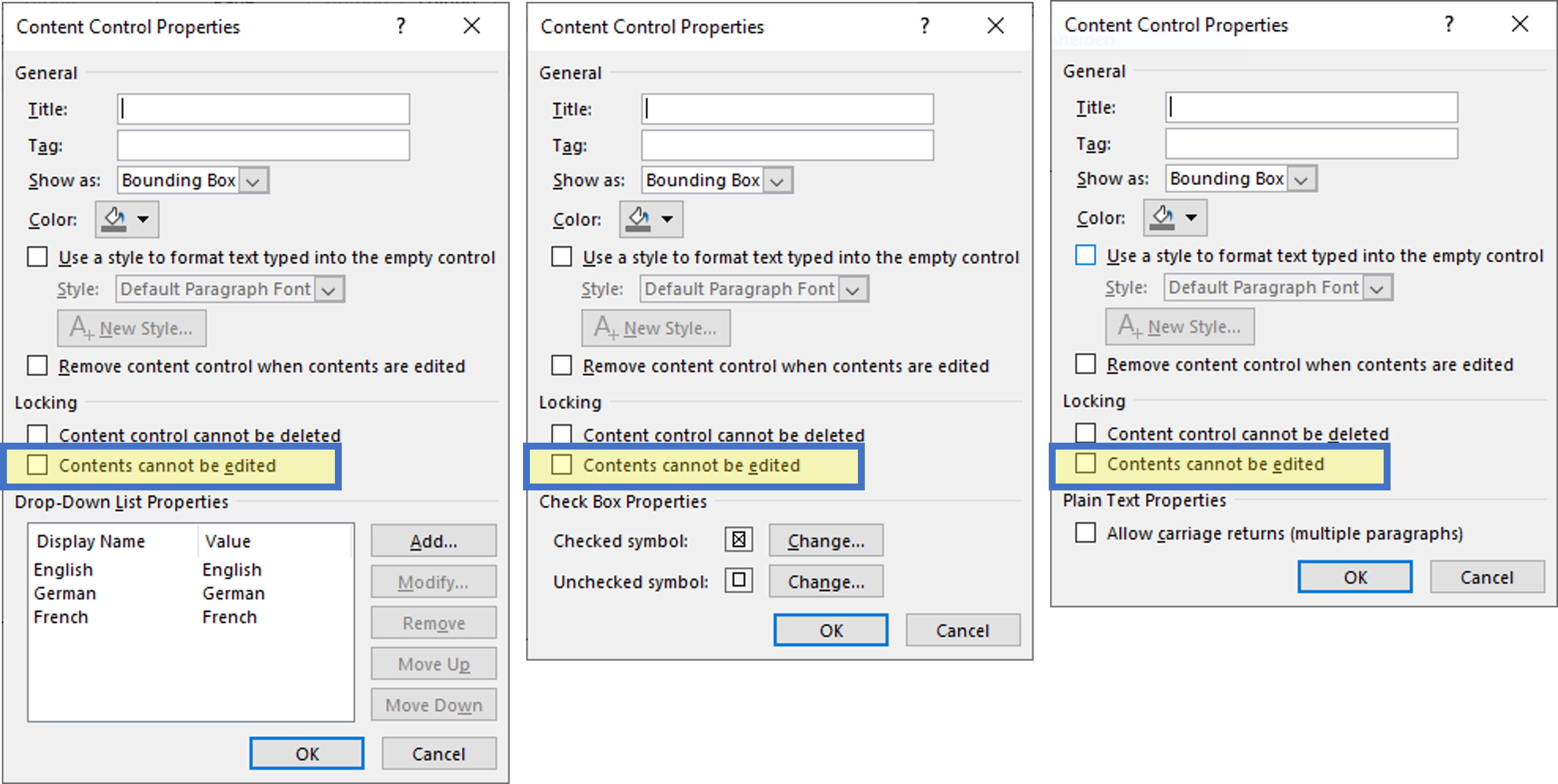Click the Unchecked symbol preview icon

point(739,580)
